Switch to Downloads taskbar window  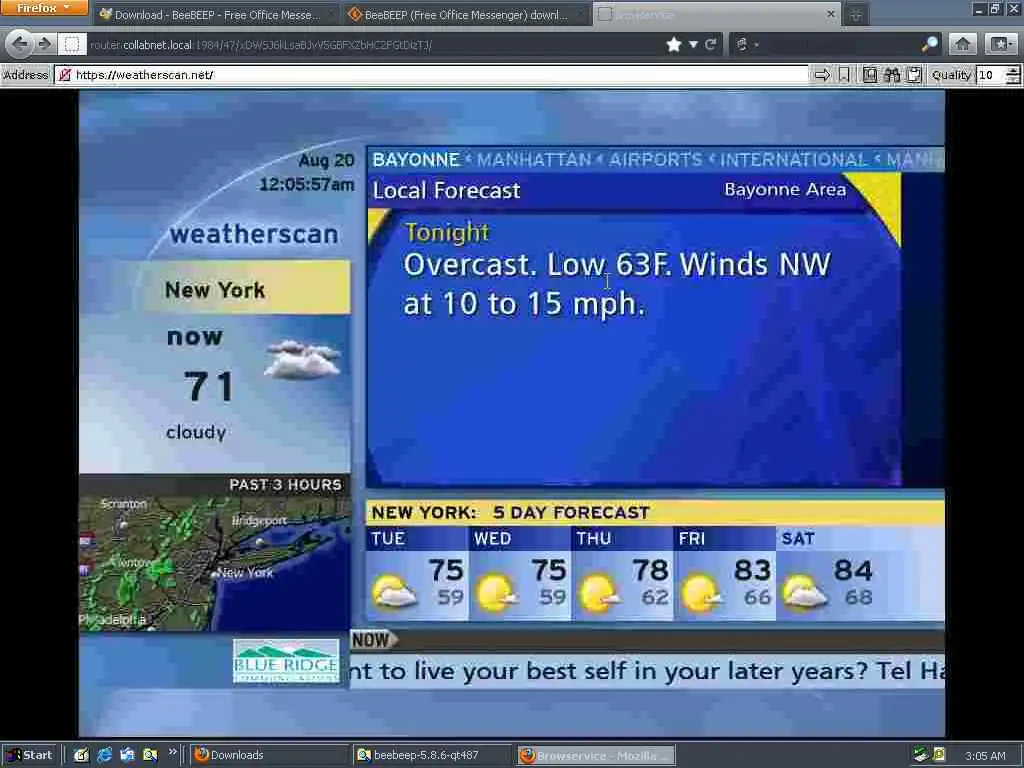pyautogui.click(x=269, y=756)
